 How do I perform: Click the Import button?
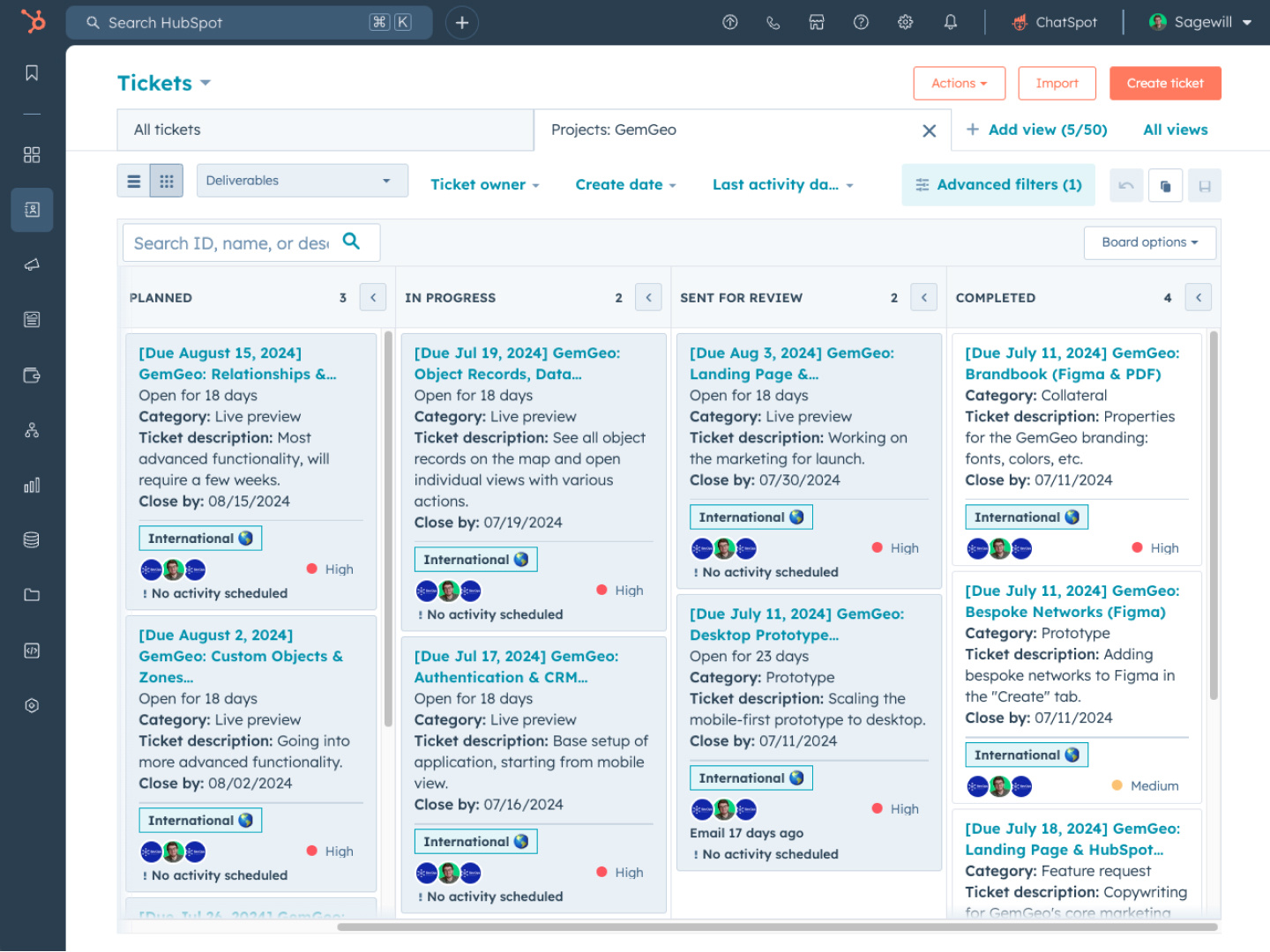pos(1057,84)
